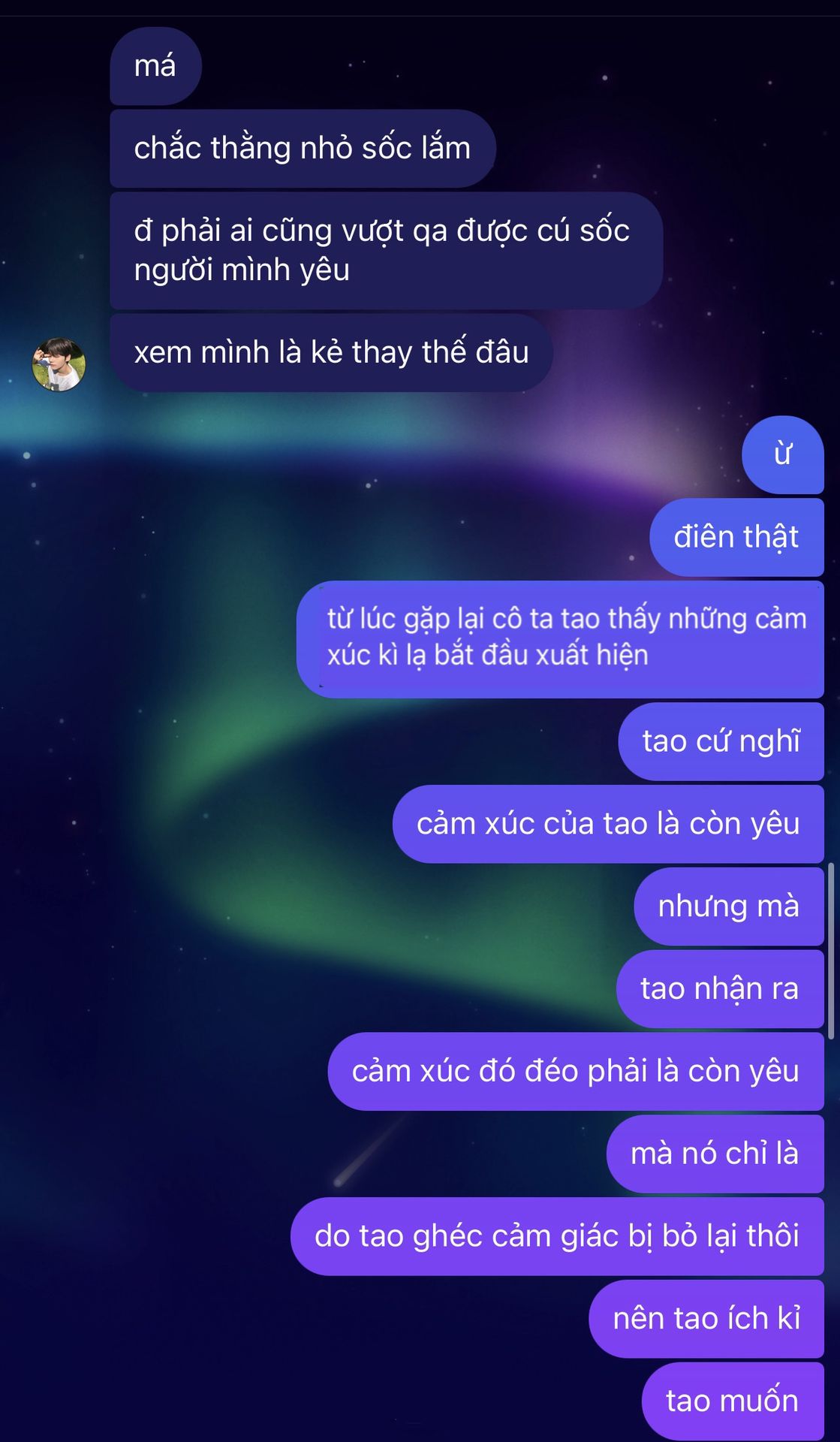Select the message 'má'
The image size is (840, 1442).
[x=155, y=66]
